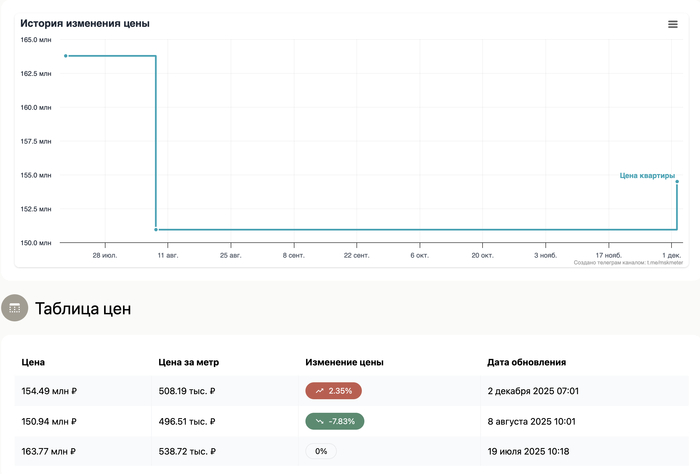The width and height of the screenshot is (700, 474).
Task: Click the 538.72 тыс. ₽ per-meter cell
Action: click(x=187, y=451)
